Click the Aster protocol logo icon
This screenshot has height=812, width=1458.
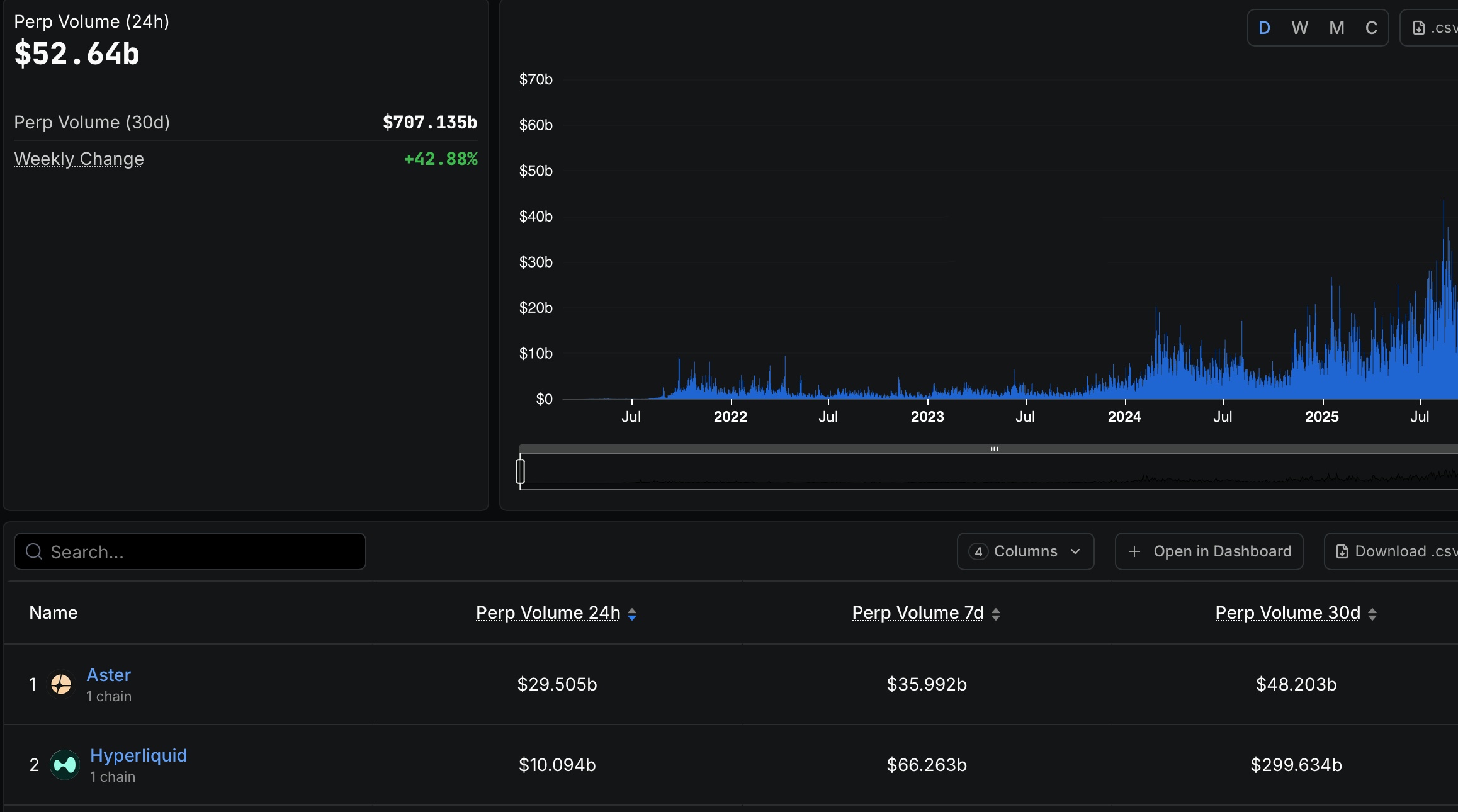coord(61,684)
